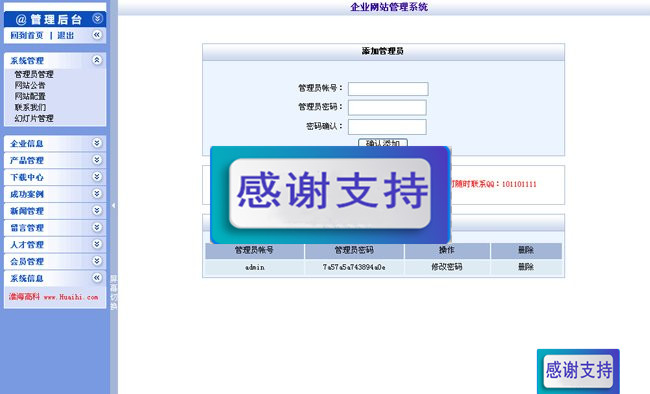The height and width of the screenshot is (394, 650).
Task: Expand the 人才管理 section chevron
Action: [x=97, y=244]
